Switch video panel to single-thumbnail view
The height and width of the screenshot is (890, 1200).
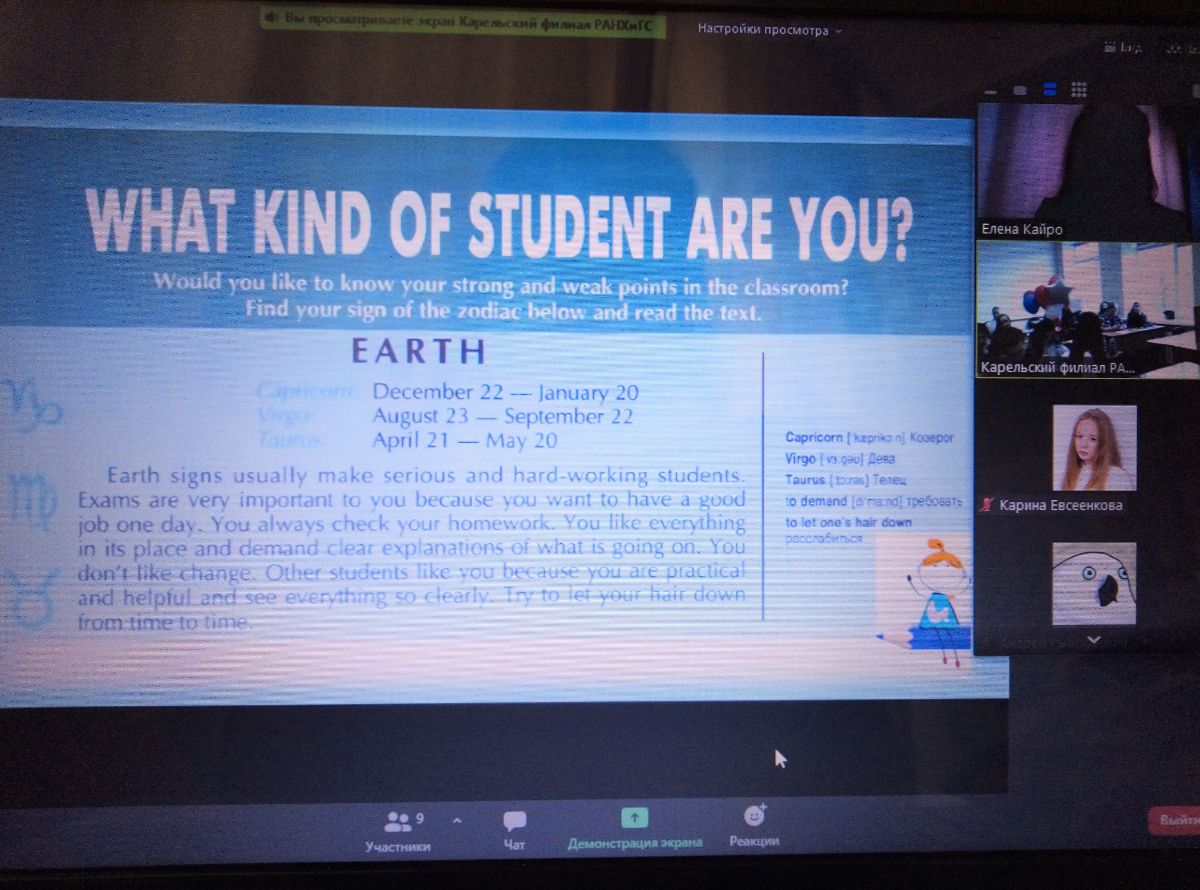[1019, 90]
